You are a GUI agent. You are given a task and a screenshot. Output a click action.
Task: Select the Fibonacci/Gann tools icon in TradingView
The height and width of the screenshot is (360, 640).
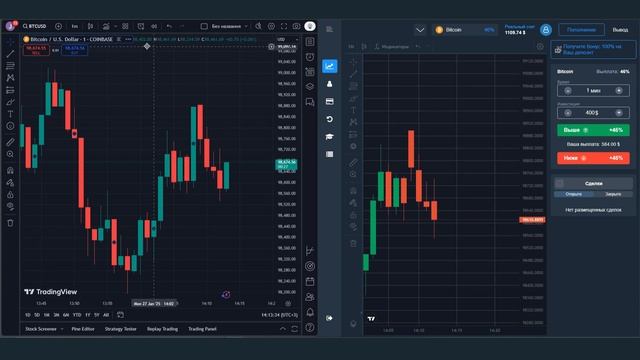[x=10, y=66]
